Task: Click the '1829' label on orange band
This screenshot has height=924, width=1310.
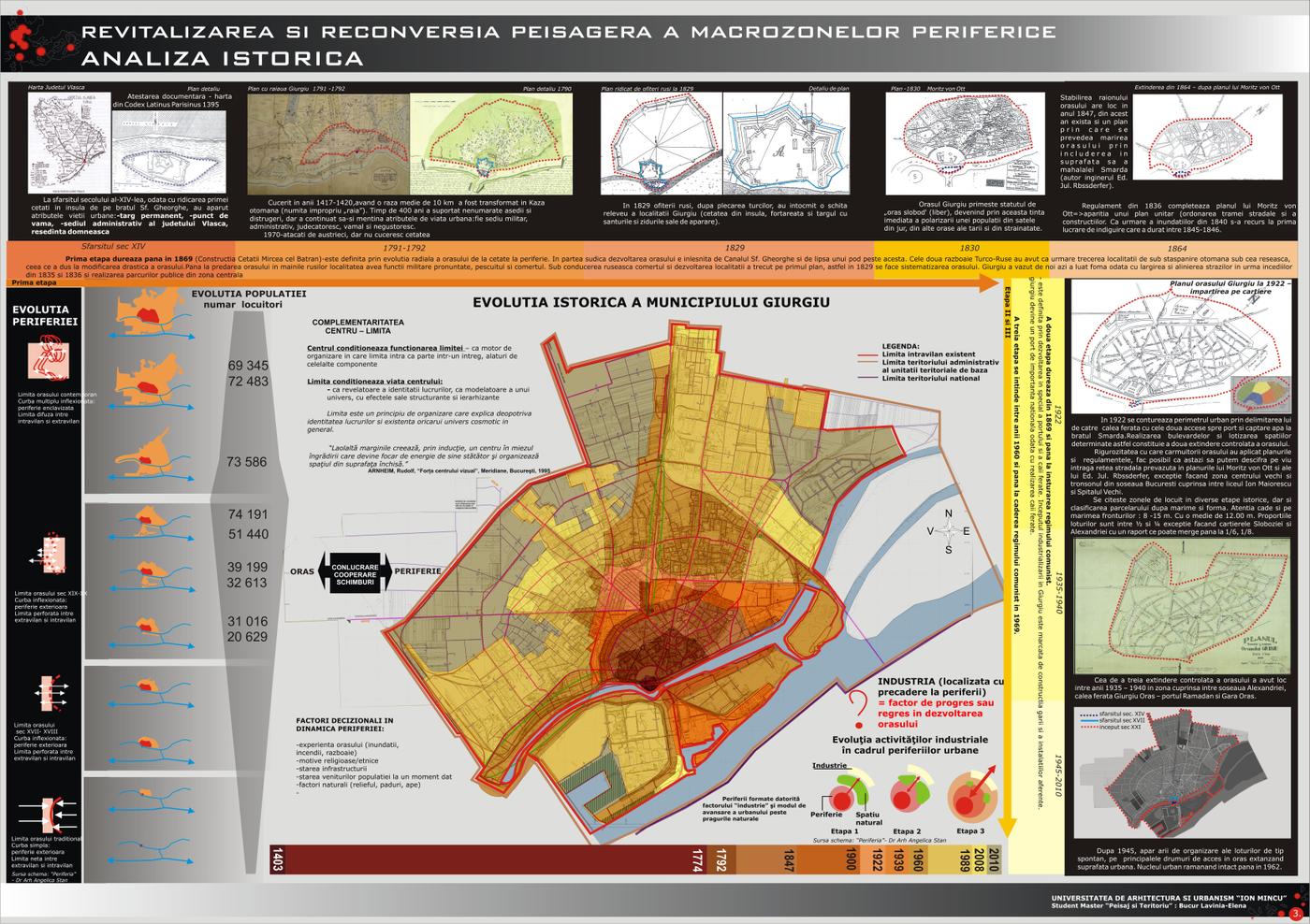Action: 733,249
